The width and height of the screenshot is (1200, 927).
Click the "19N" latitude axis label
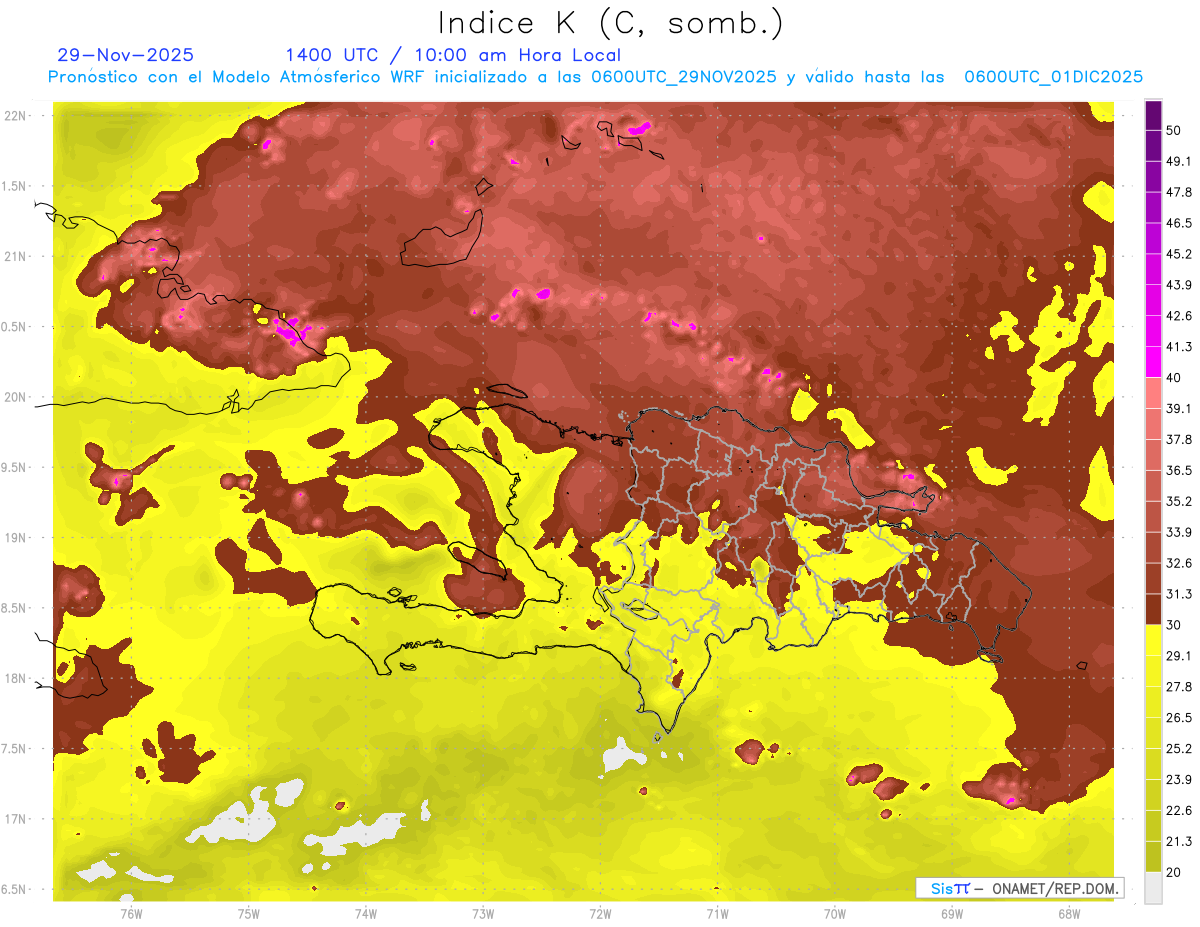(x=15, y=538)
